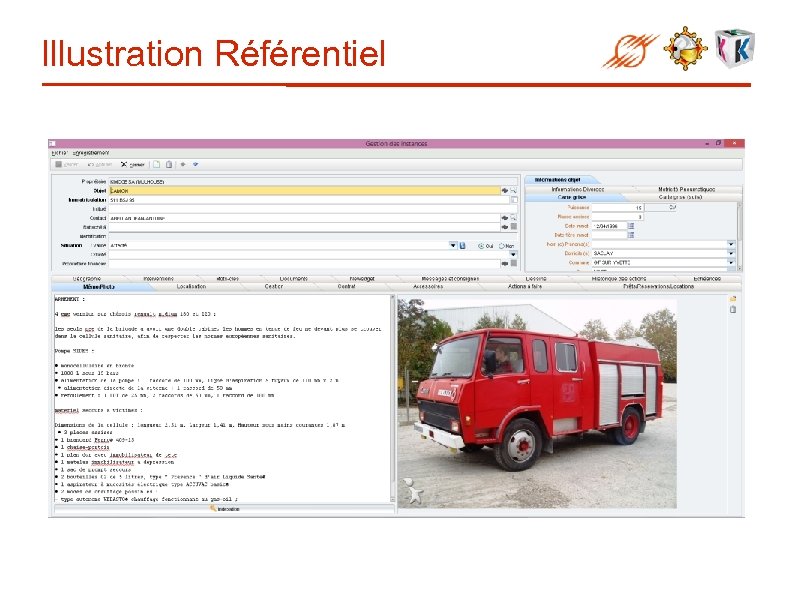Click the memo text area vertical scrollbar
The width and height of the screenshot is (794, 595).
[x=392, y=399]
